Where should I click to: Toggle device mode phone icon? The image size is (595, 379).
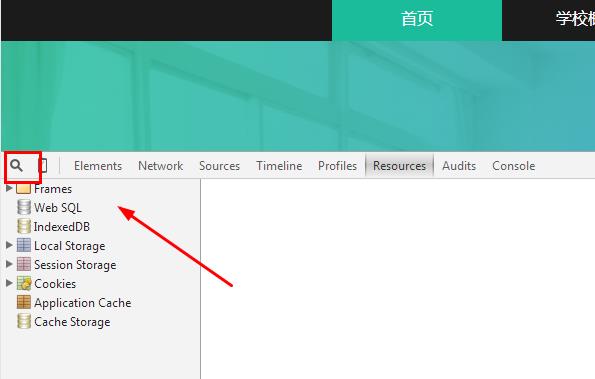point(44,166)
